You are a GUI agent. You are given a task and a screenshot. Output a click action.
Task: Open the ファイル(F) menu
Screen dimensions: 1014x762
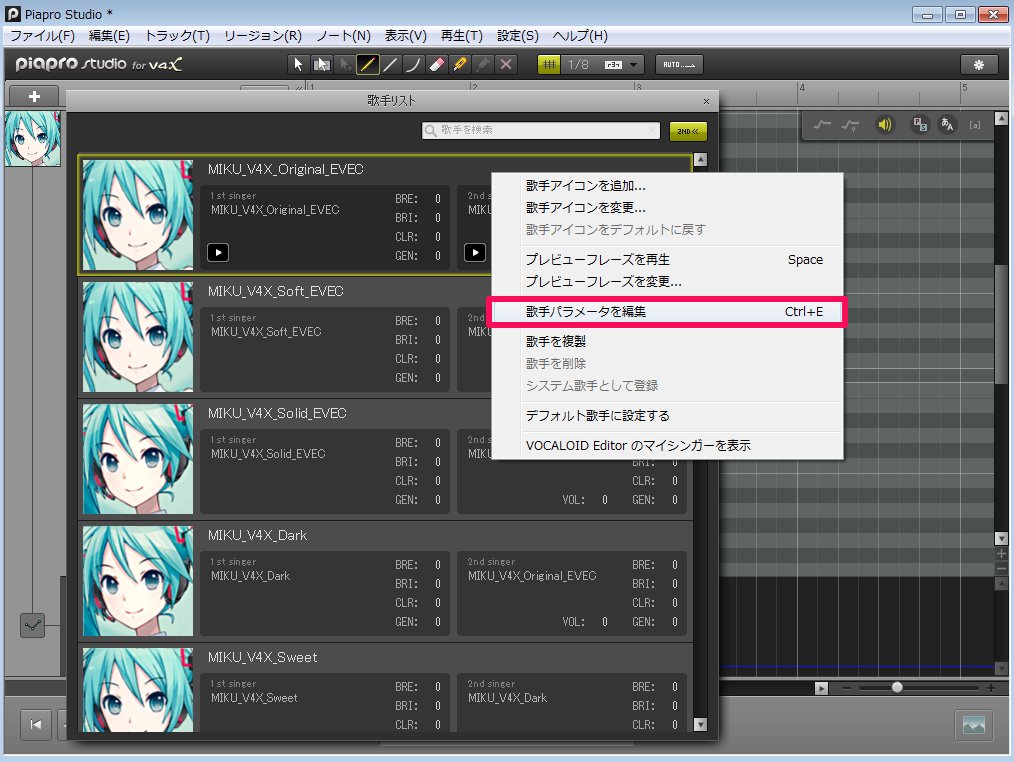43,36
